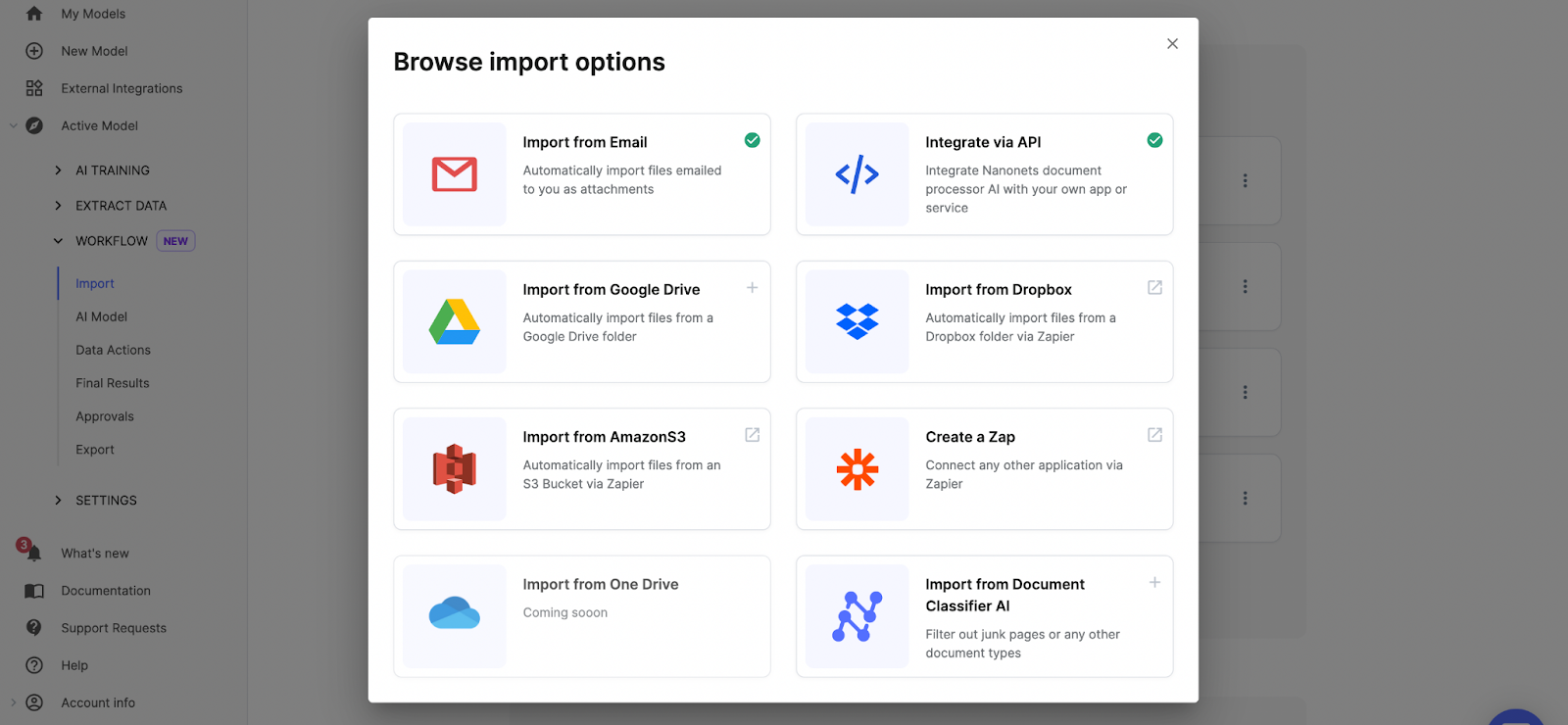This screenshot has height=725, width=1568.
Task: Select the Create a Zap title
Action: click(x=970, y=437)
